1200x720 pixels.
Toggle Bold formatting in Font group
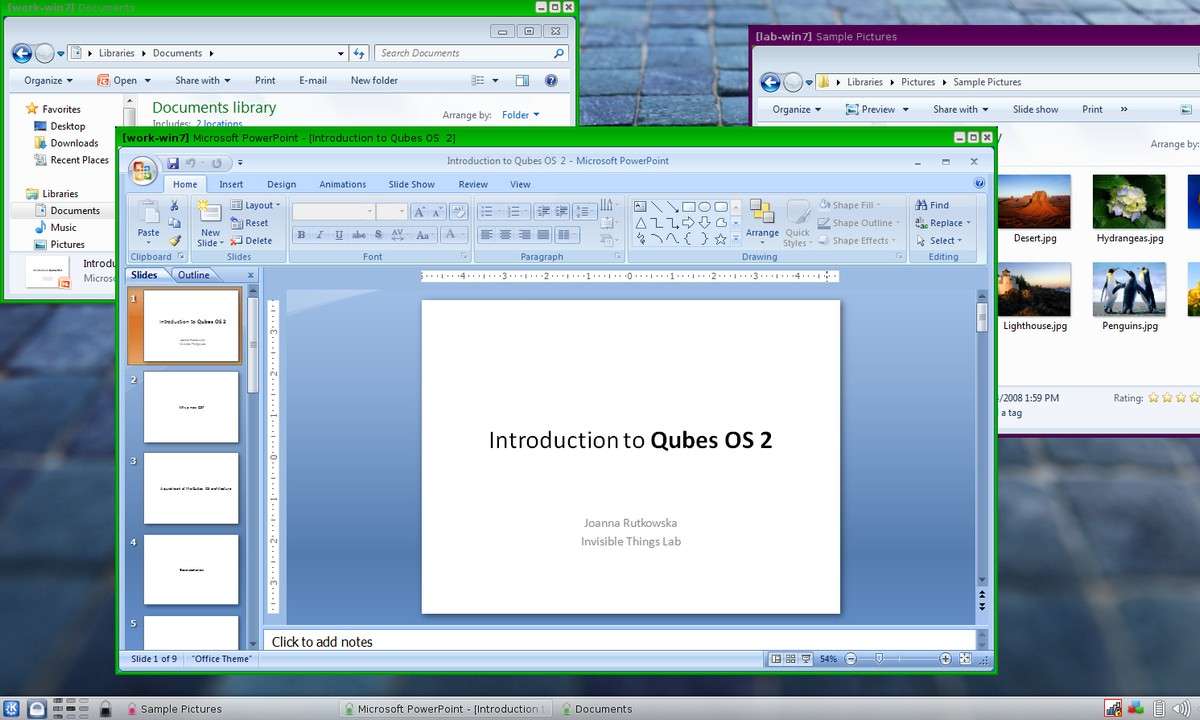(301, 235)
